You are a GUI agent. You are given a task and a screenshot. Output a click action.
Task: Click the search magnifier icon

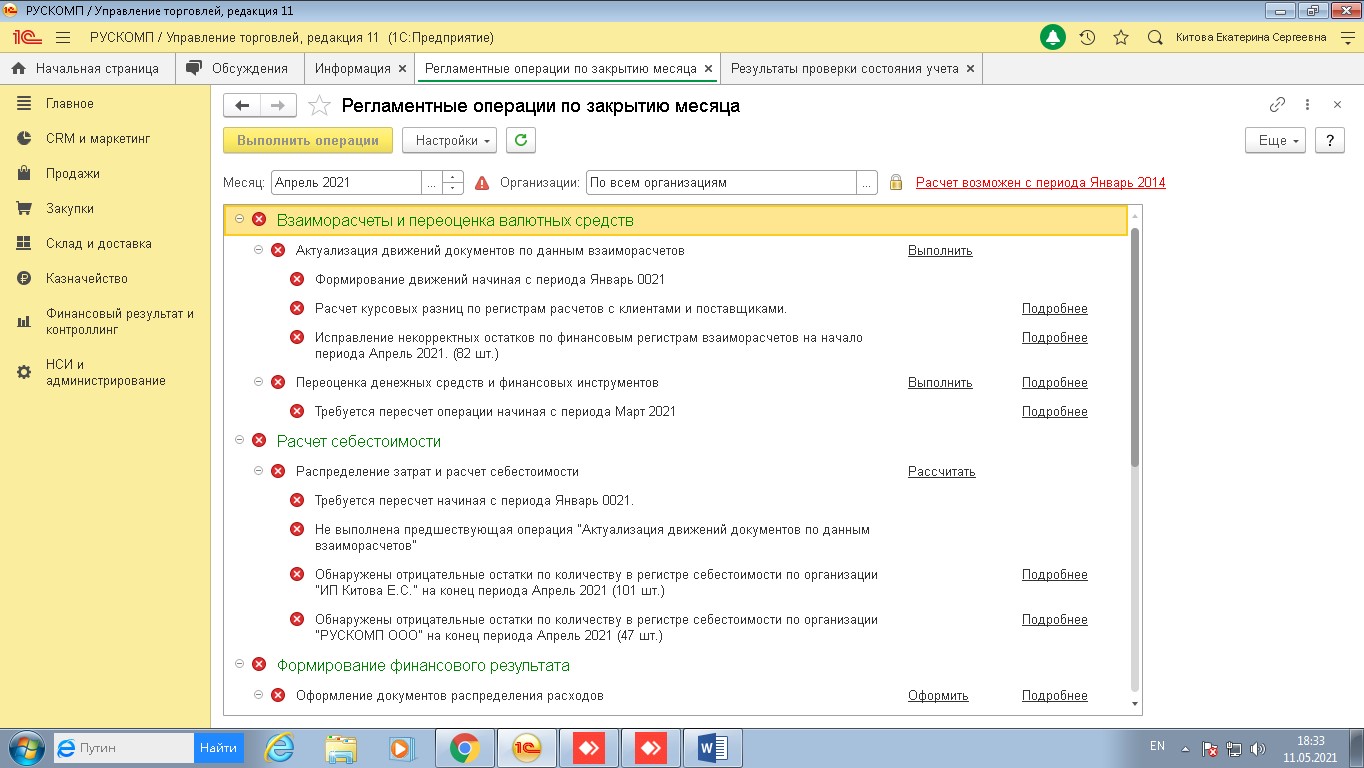(x=1155, y=38)
